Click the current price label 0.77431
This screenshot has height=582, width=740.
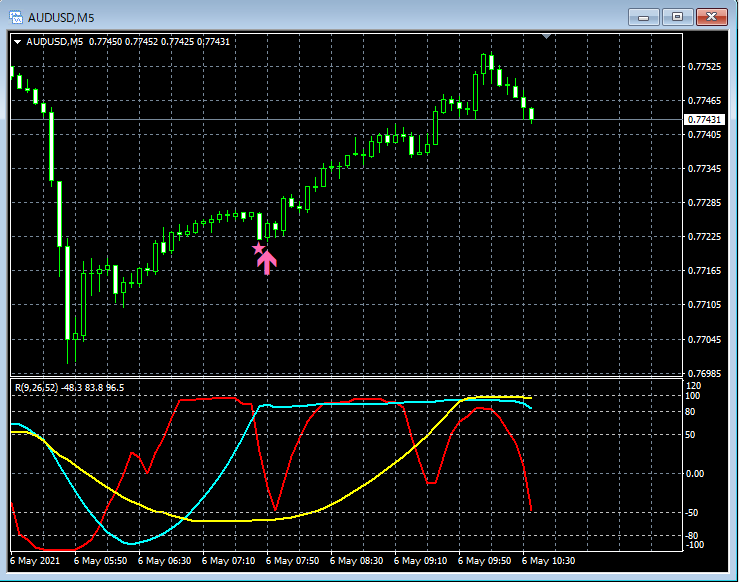click(704, 119)
